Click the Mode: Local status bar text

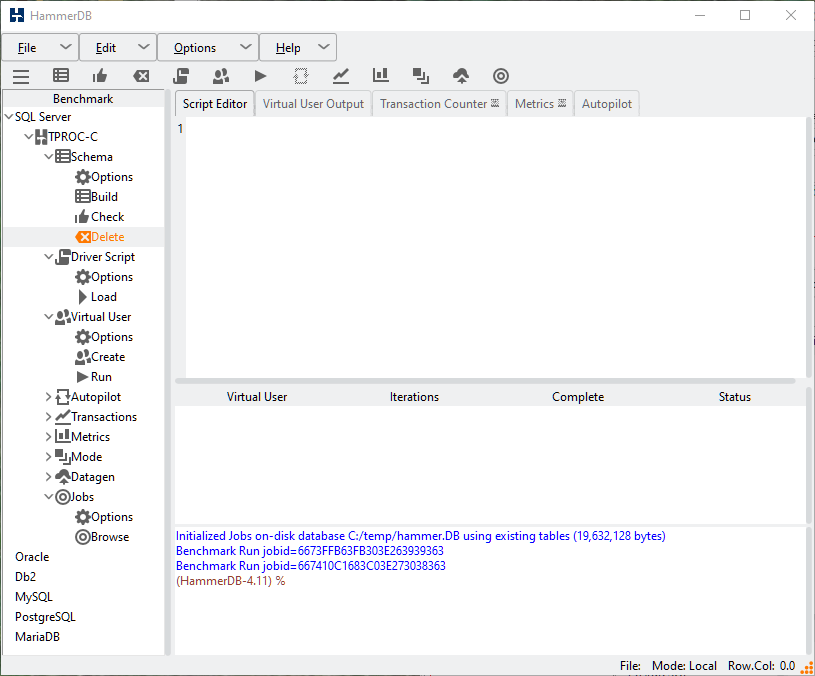click(x=684, y=666)
